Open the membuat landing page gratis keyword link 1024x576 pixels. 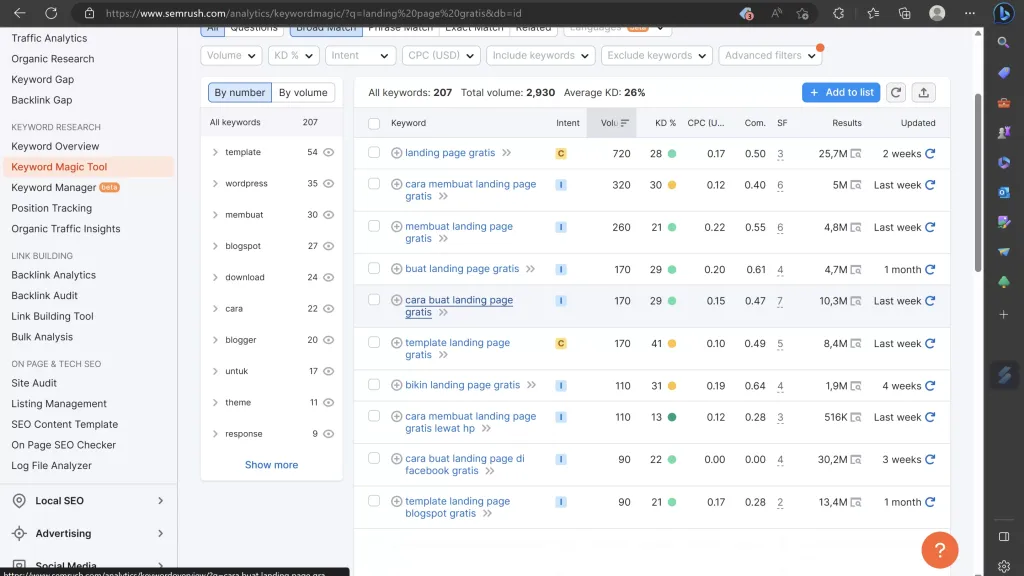458,232
